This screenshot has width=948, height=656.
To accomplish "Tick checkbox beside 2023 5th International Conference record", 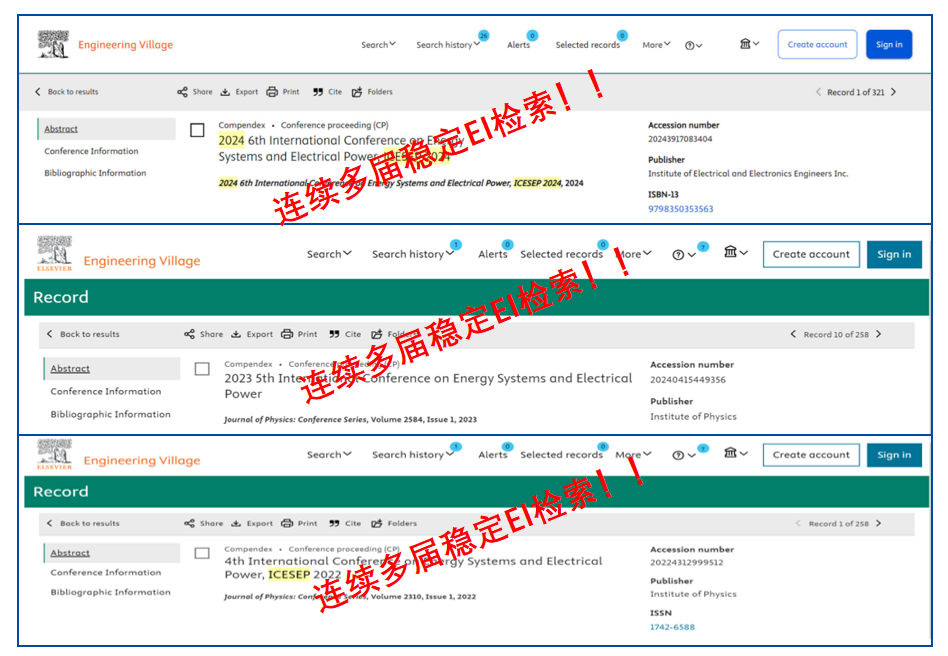I will click(x=202, y=369).
